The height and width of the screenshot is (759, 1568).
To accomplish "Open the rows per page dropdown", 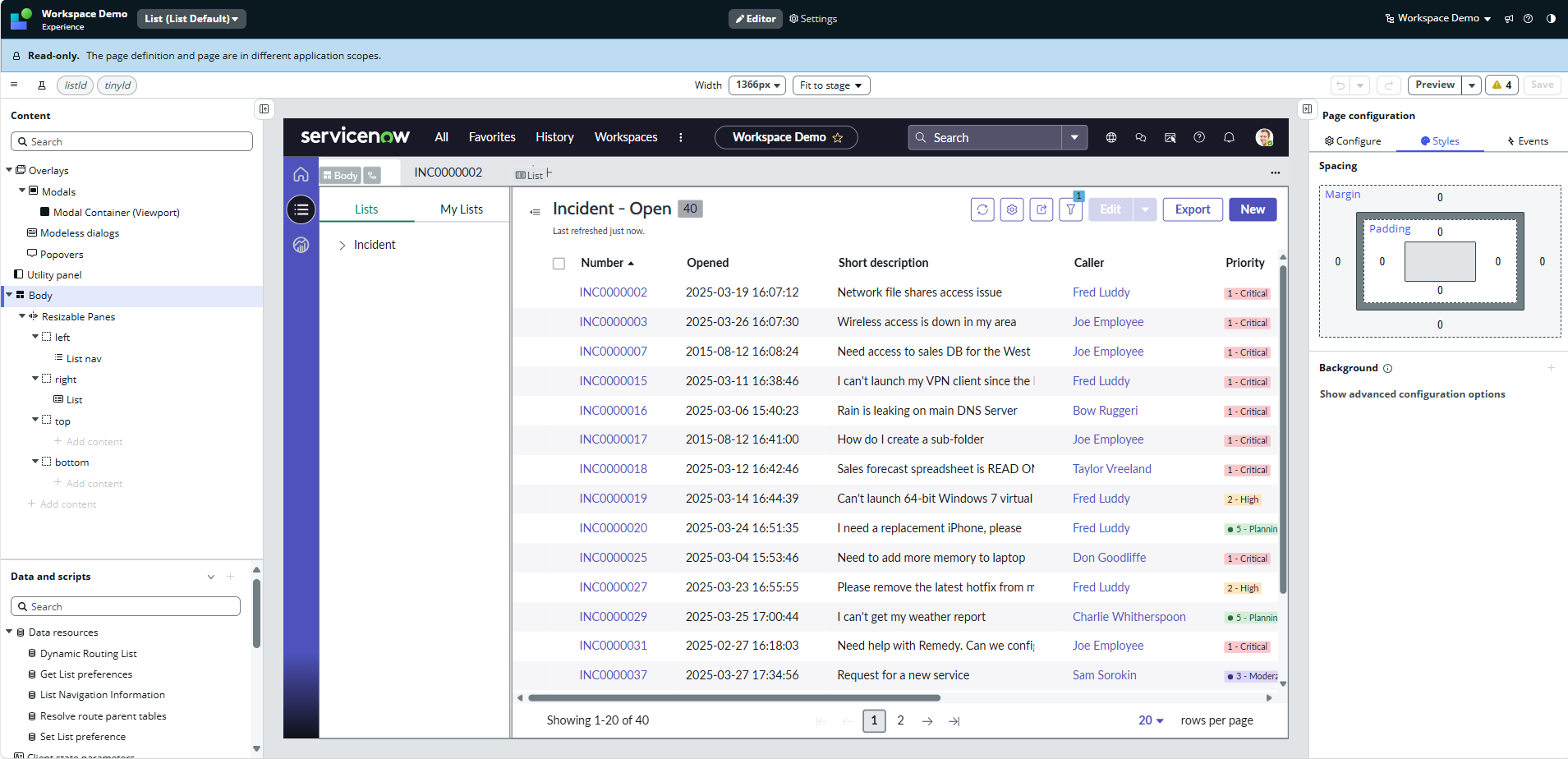I will (x=1151, y=720).
